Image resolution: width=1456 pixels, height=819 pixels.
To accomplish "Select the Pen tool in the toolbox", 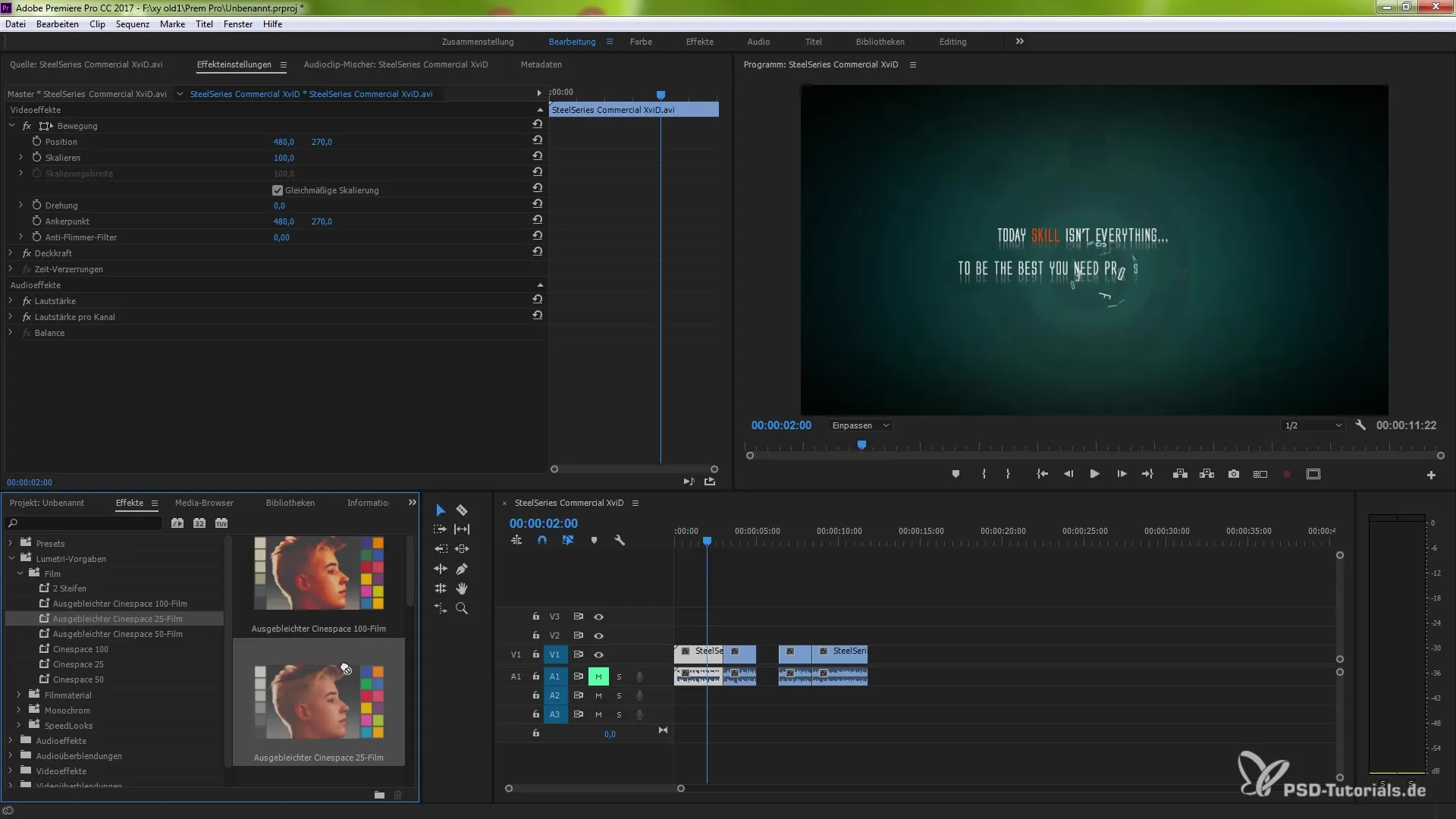I will coord(462,569).
